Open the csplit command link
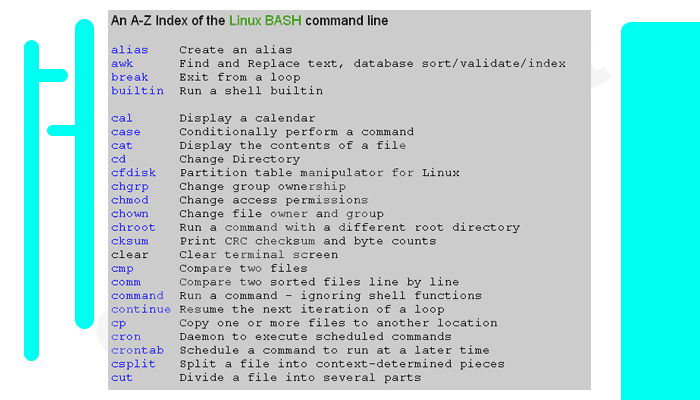This screenshot has height=400, width=700. (x=133, y=364)
